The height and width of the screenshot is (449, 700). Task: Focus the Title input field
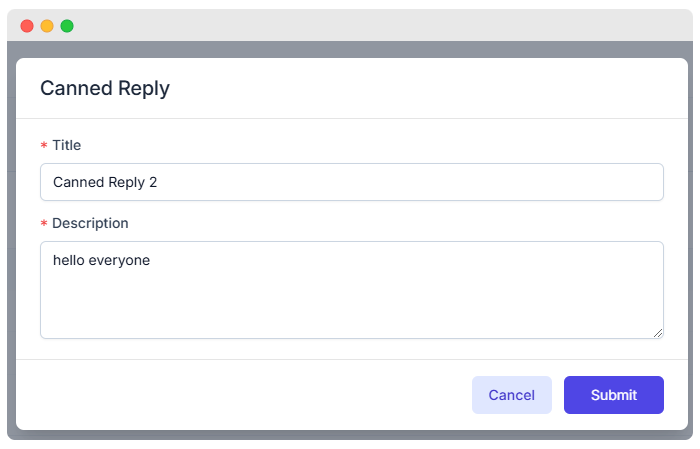352,182
